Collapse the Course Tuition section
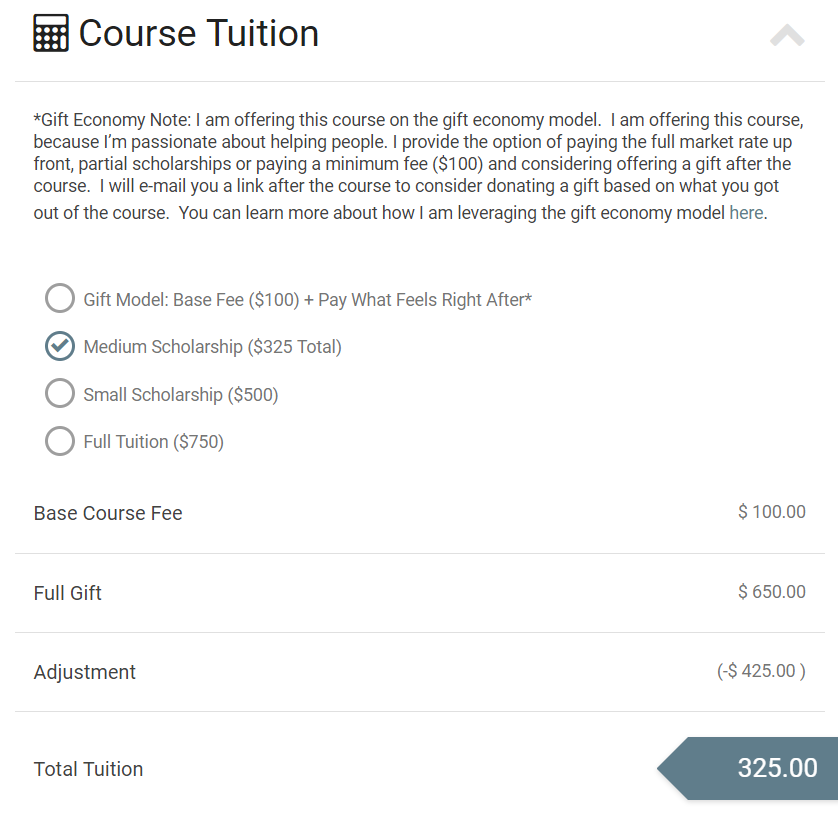Viewport: 838px width, 823px height. [x=789, y=35]
